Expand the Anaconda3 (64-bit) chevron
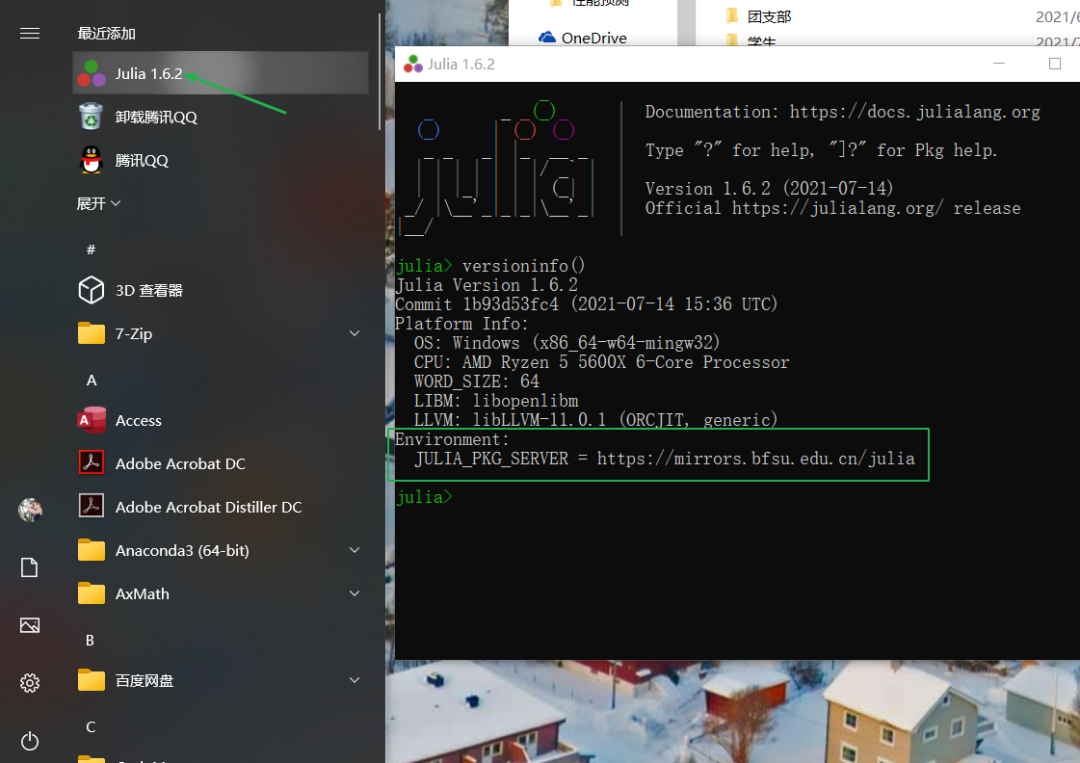Viewport: 1080px width, 763px height. [354, 550]
